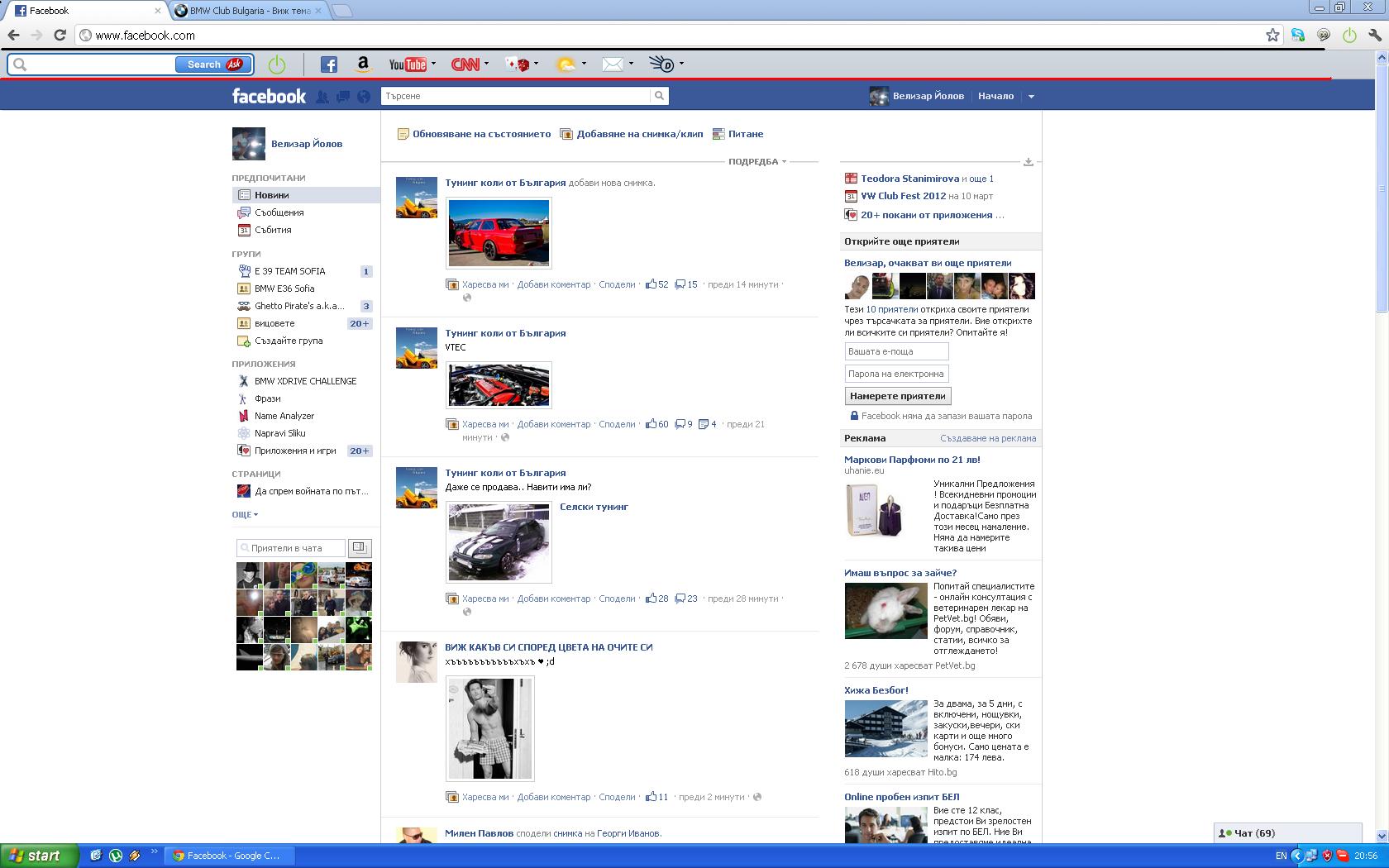Open the CNN toolbar shortcut
Screen dimensions: 1389x868
pos(465,64)
